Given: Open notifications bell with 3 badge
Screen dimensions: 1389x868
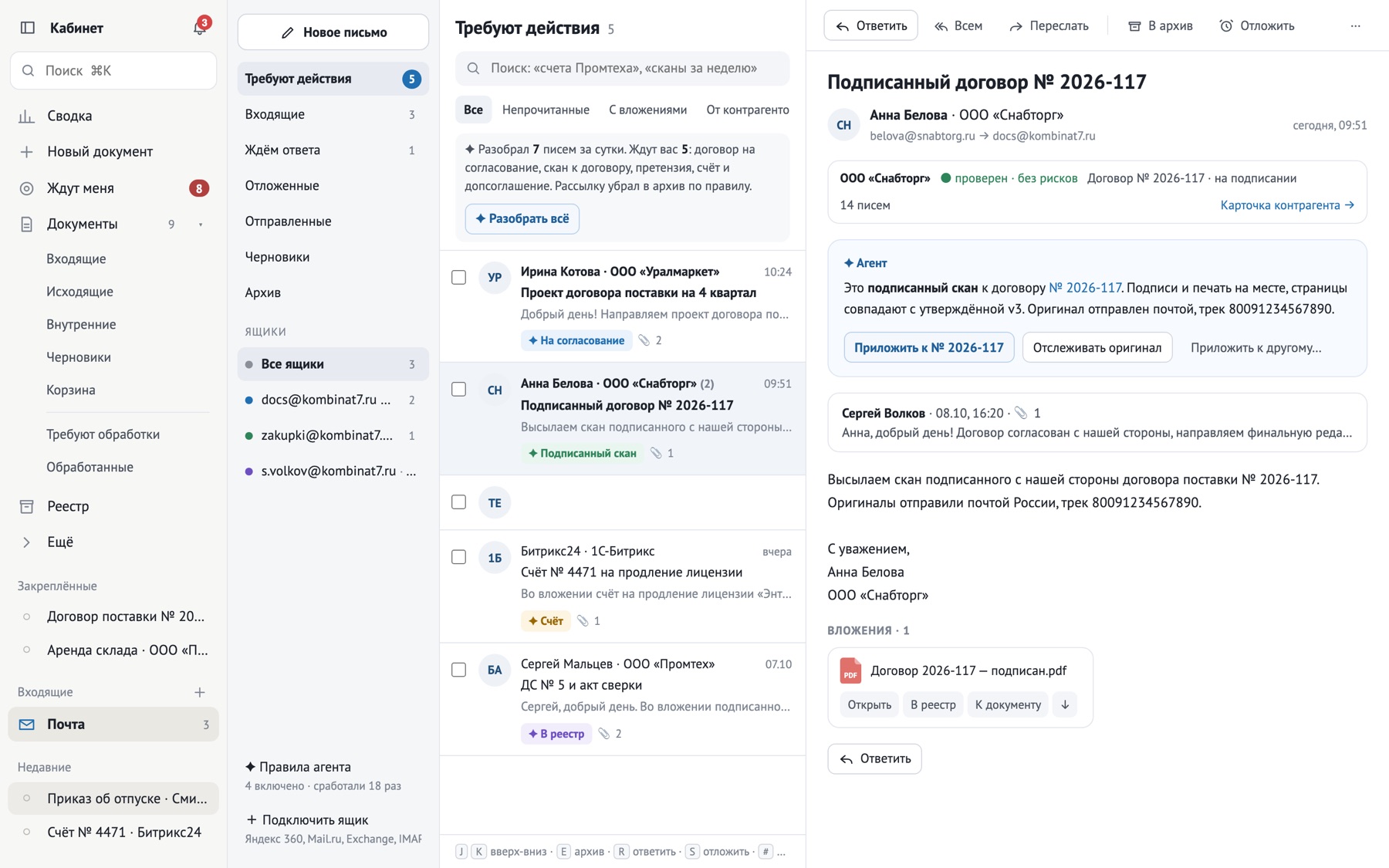Looking at the screenshot, I should tap(200, 27).
